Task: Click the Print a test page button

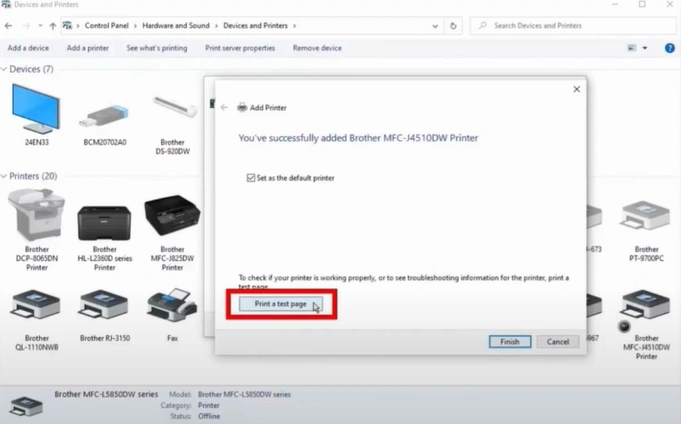Action: 281,303
